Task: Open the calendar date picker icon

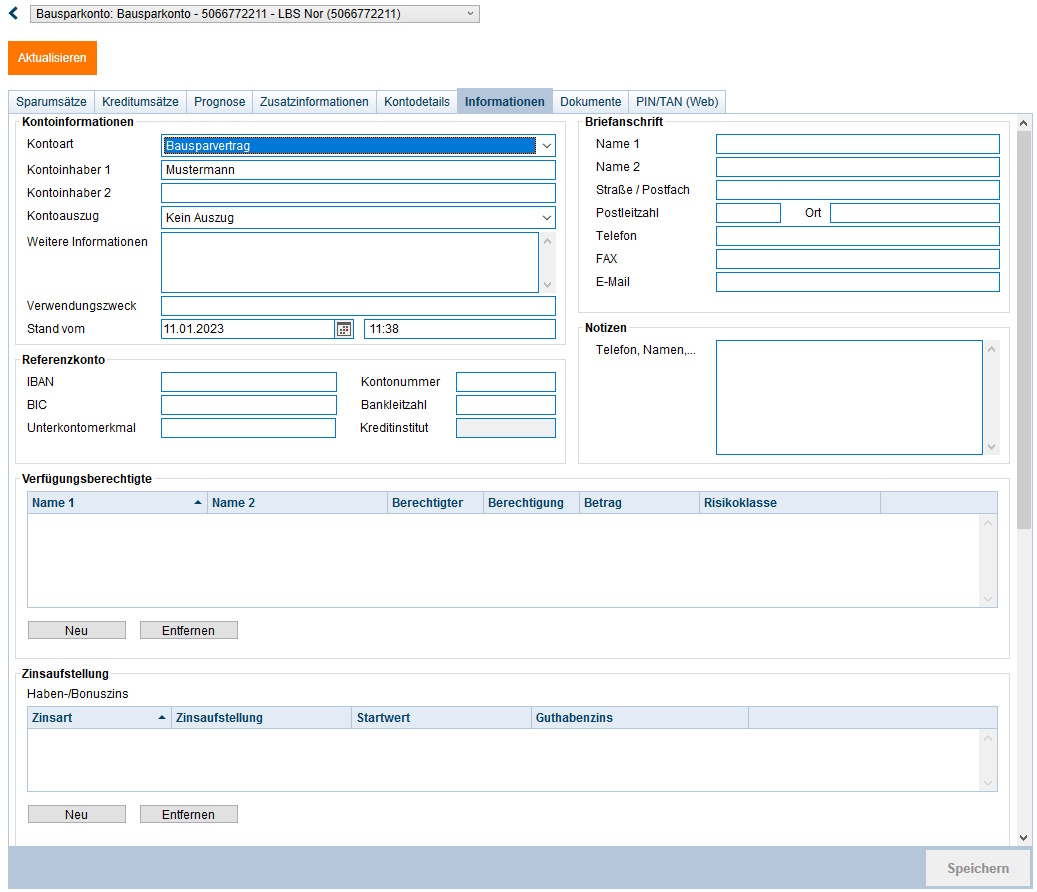Action: click(x=344, y=329)
